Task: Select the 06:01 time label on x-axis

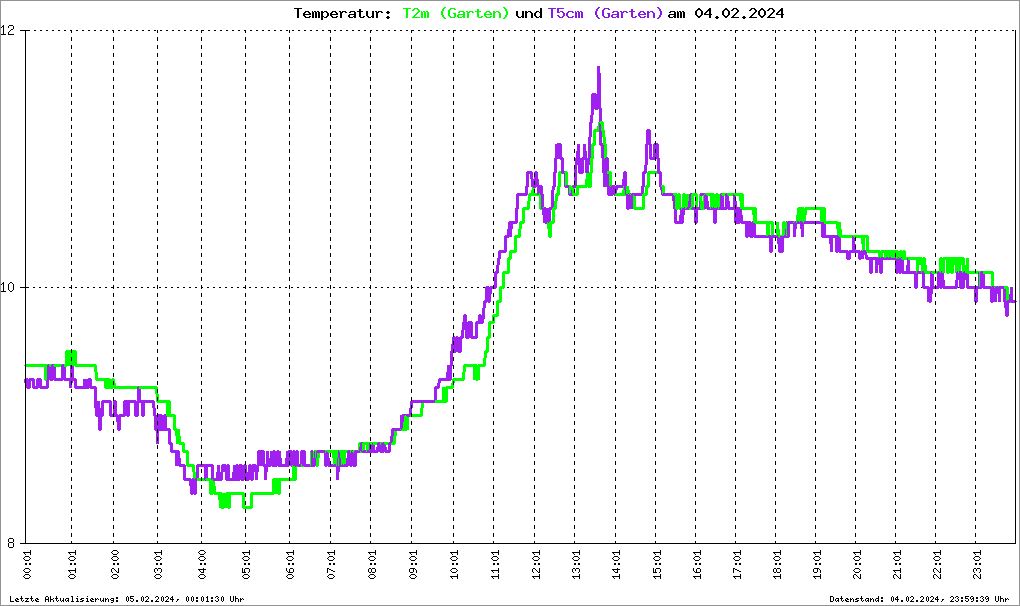Action: (x=289, y=567)
